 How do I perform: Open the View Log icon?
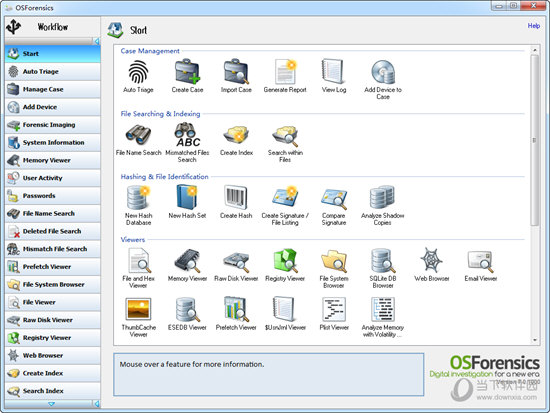click(x=334, y=72)
